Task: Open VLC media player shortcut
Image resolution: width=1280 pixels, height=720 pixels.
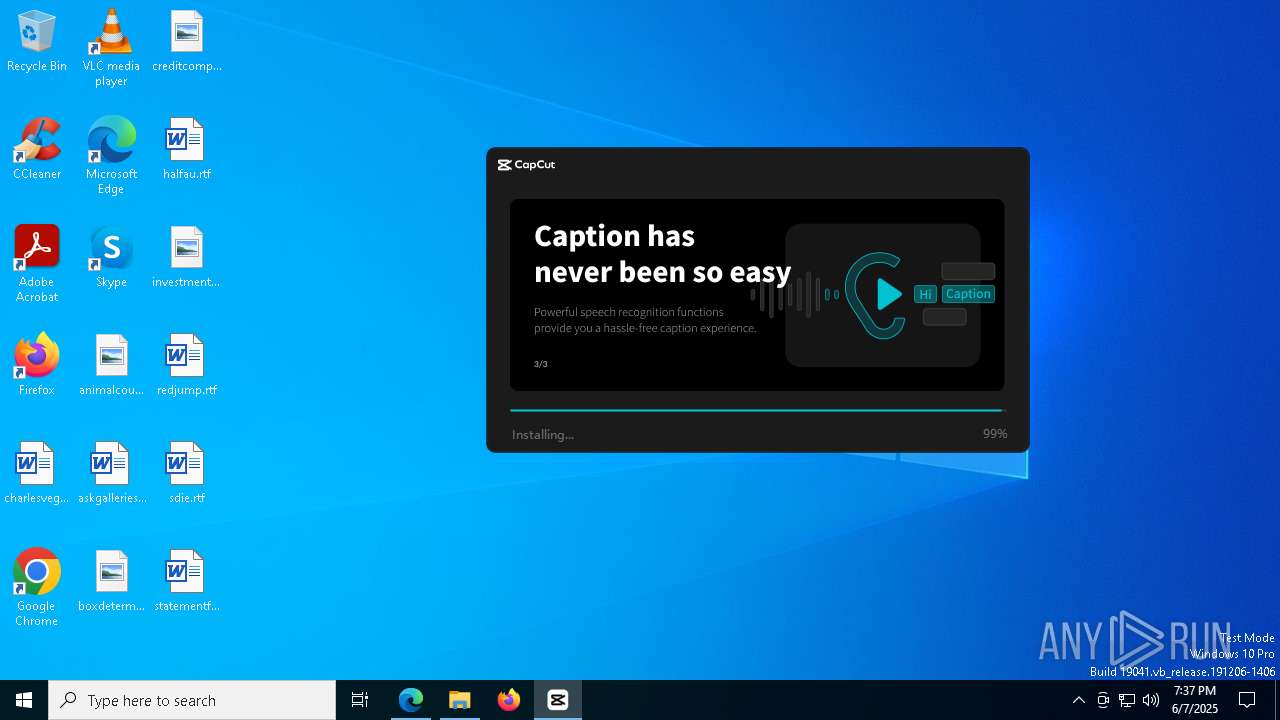Action: (111, 48)
